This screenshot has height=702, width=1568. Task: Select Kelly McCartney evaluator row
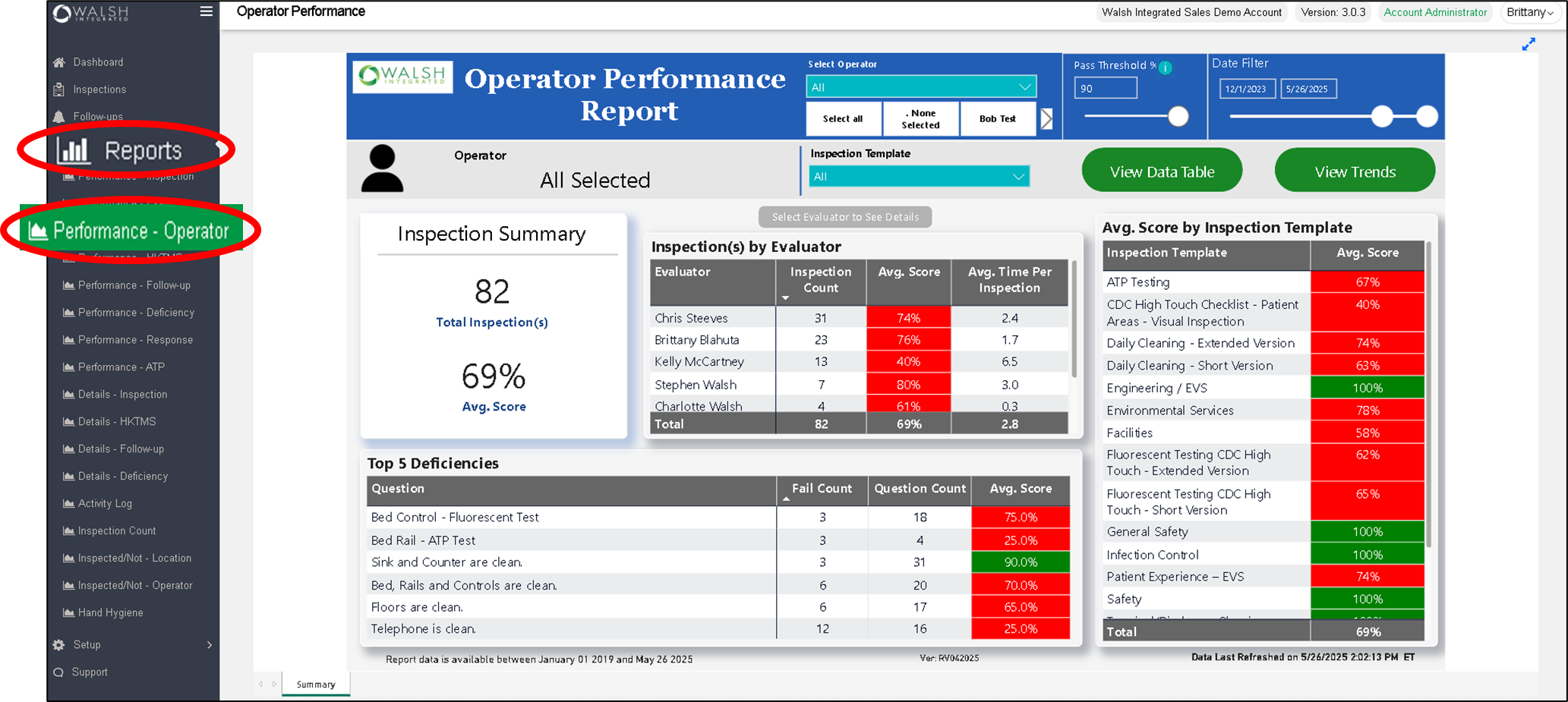pos(860,362)
